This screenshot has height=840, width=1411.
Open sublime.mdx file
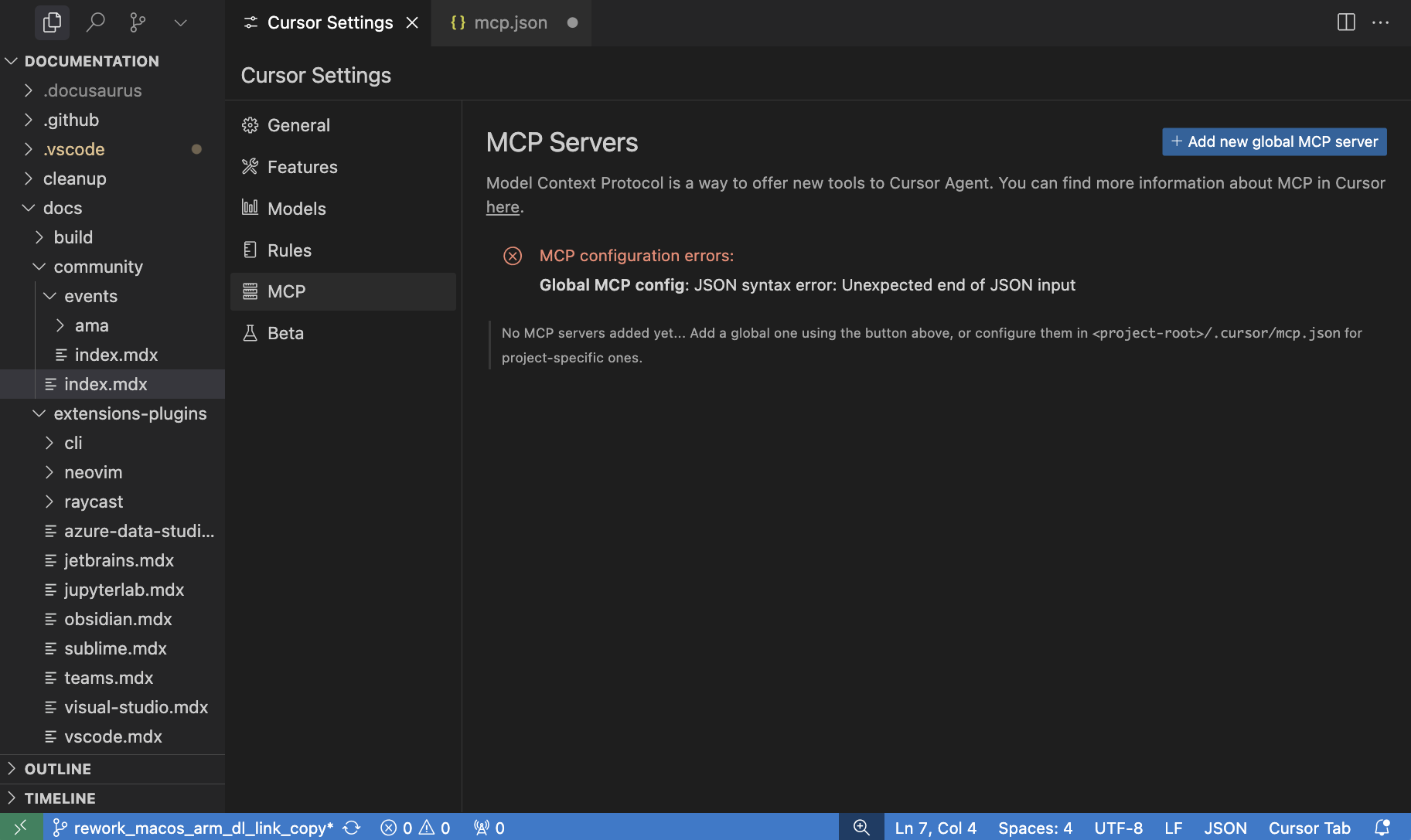point(113,648)
